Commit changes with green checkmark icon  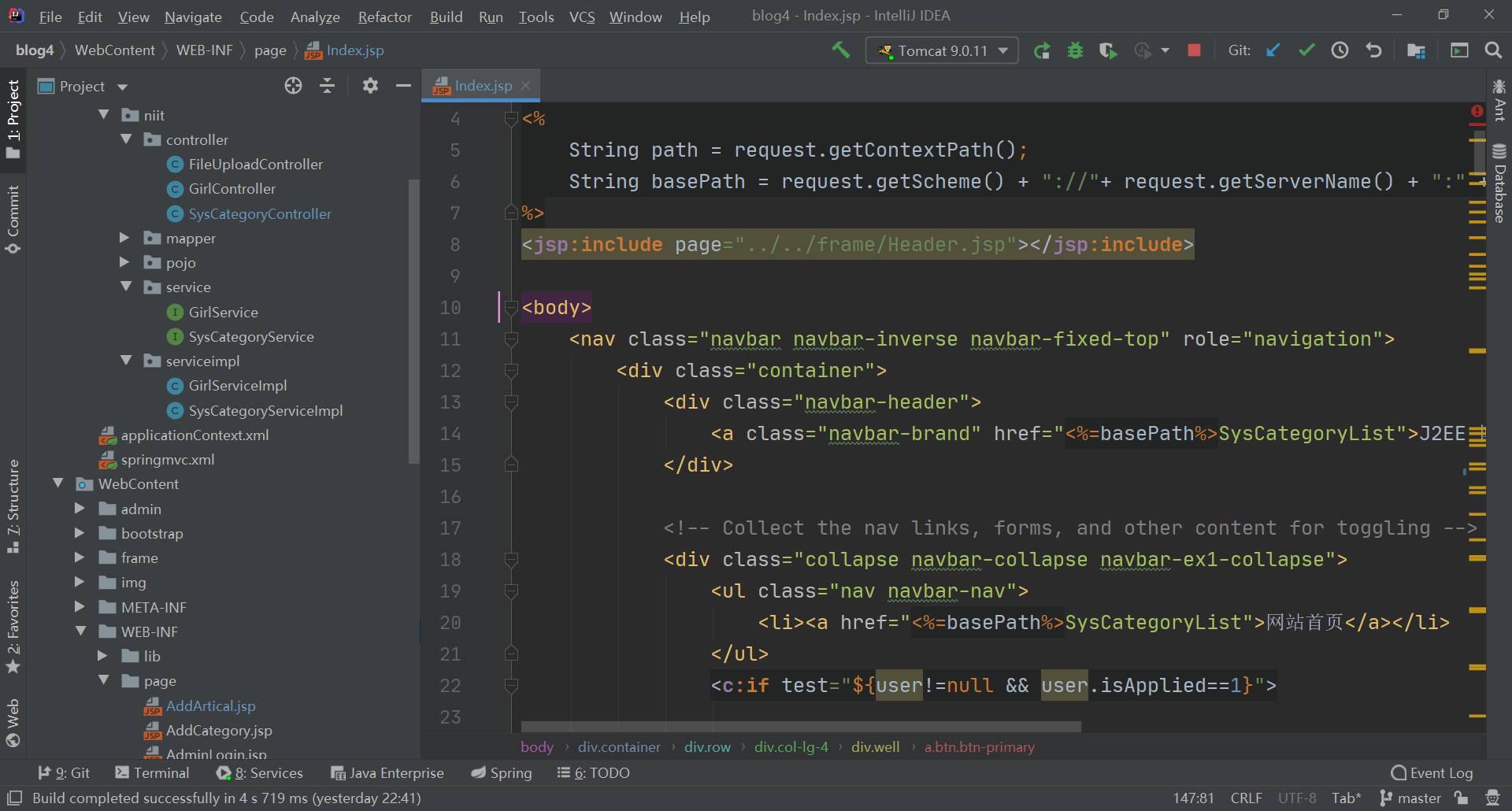point(1306,50)
